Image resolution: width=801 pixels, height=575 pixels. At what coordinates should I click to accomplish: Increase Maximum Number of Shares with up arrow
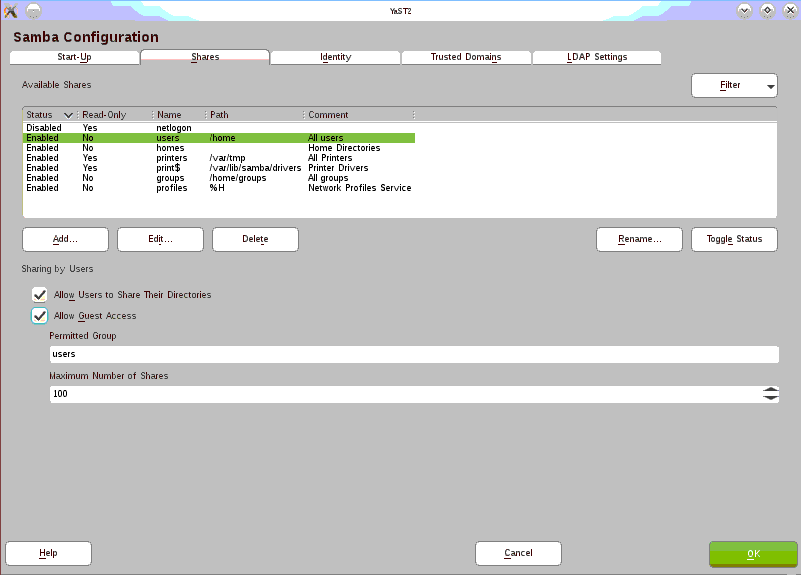771,390
